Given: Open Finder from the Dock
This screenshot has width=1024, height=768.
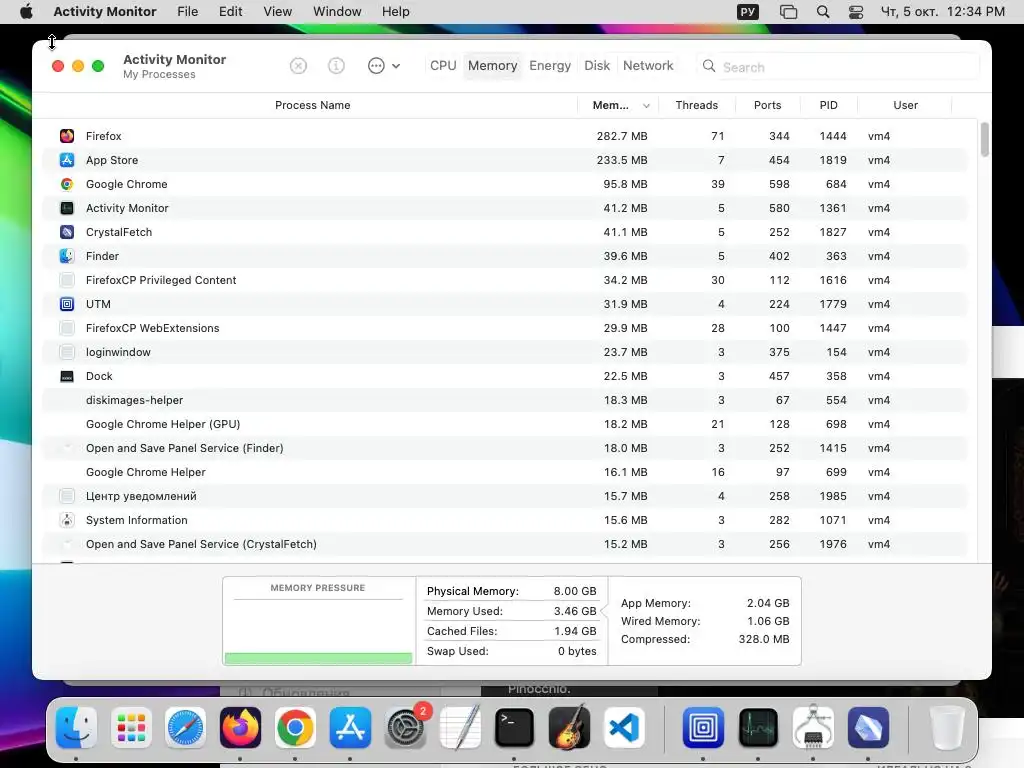Looking at the screenshot, I should click(x=76, y=728).
